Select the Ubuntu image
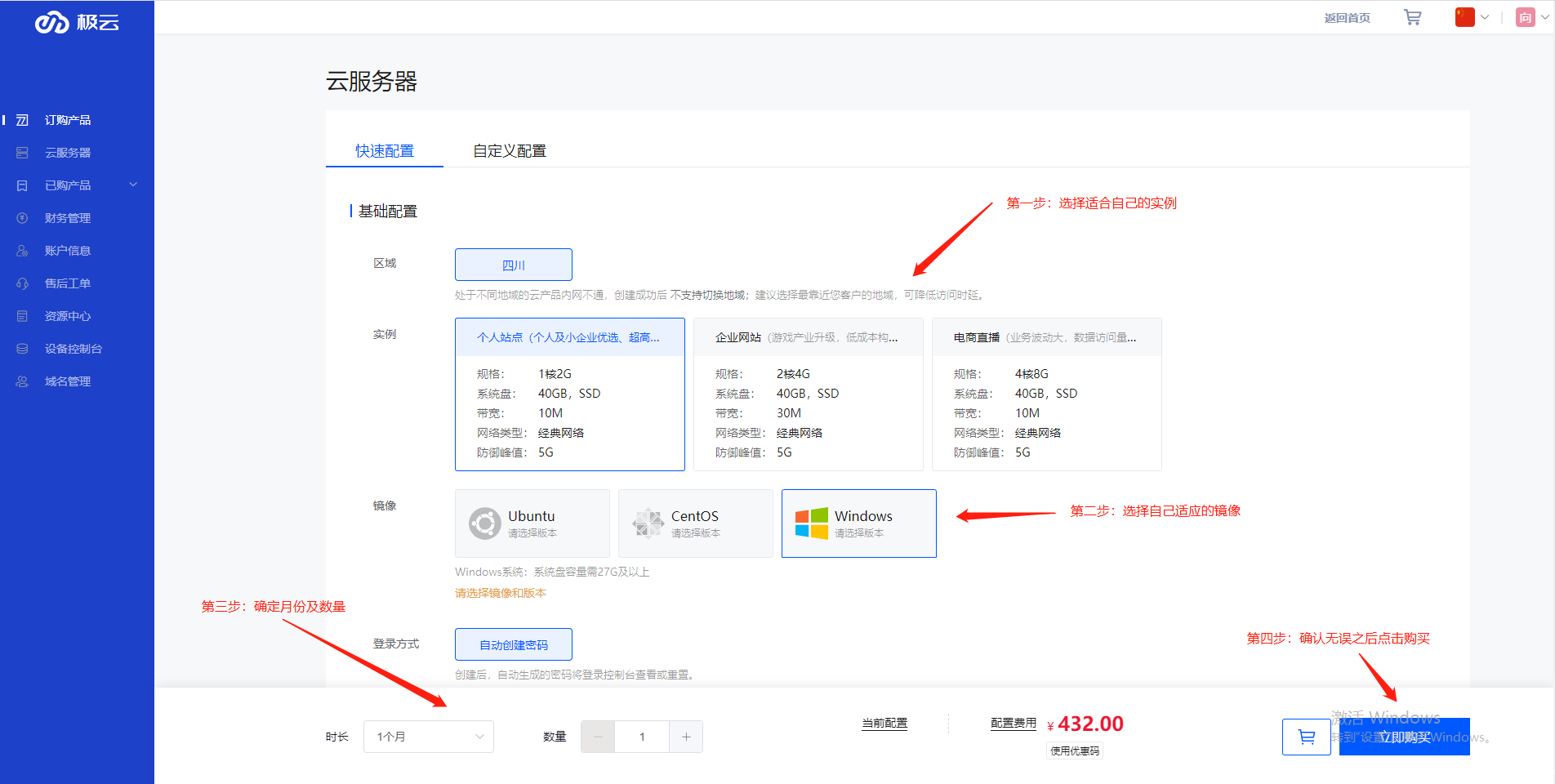The image size is (1555, 784). 532,523
